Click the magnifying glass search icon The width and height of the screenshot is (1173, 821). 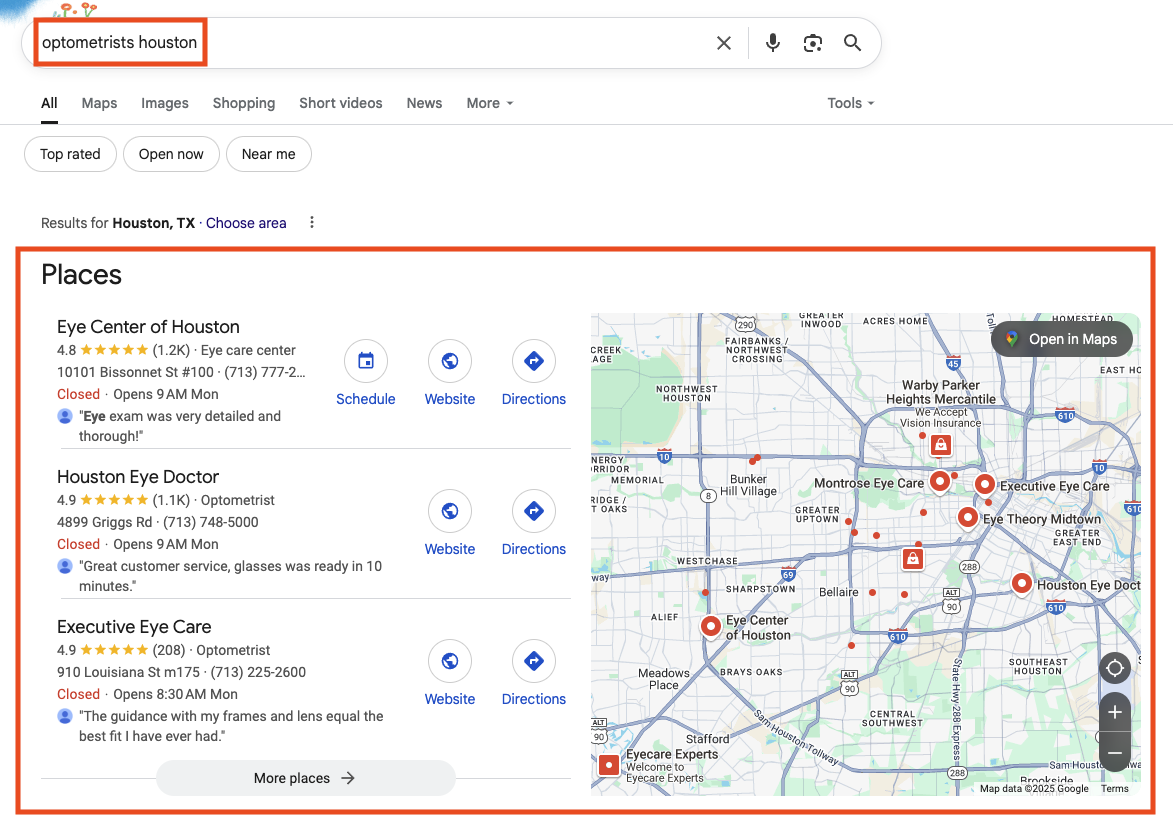coord(852,43)
